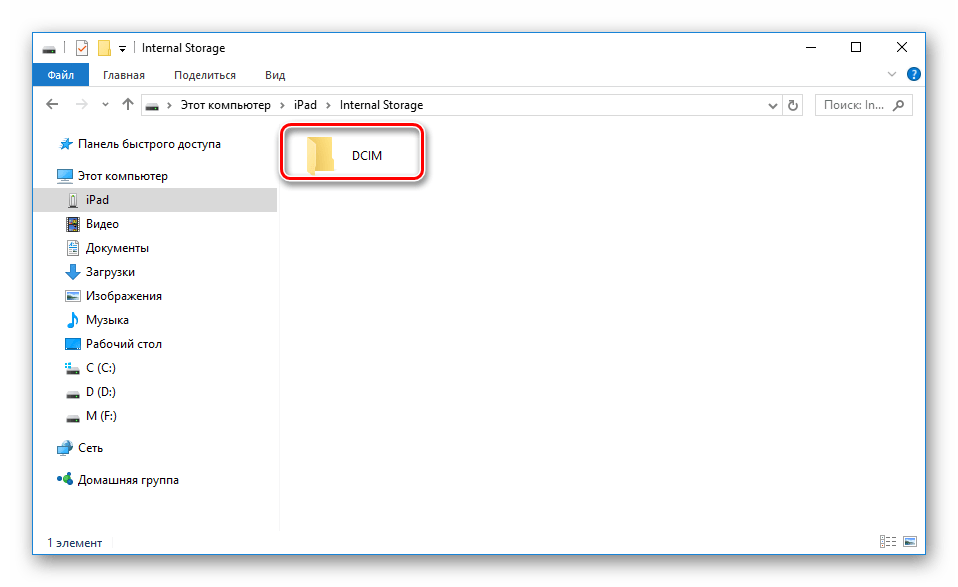958x587 pixels.
Task: Go up one folder level
Action: click(128, 105)
